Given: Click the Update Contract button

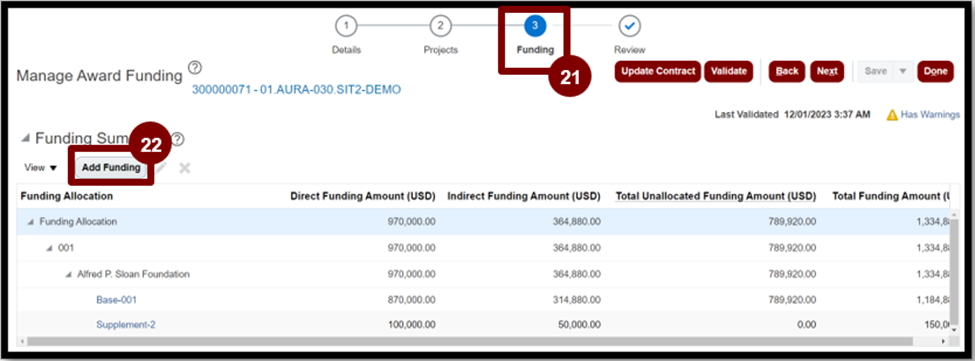Looking at the screenshot, I should (658, 71).
